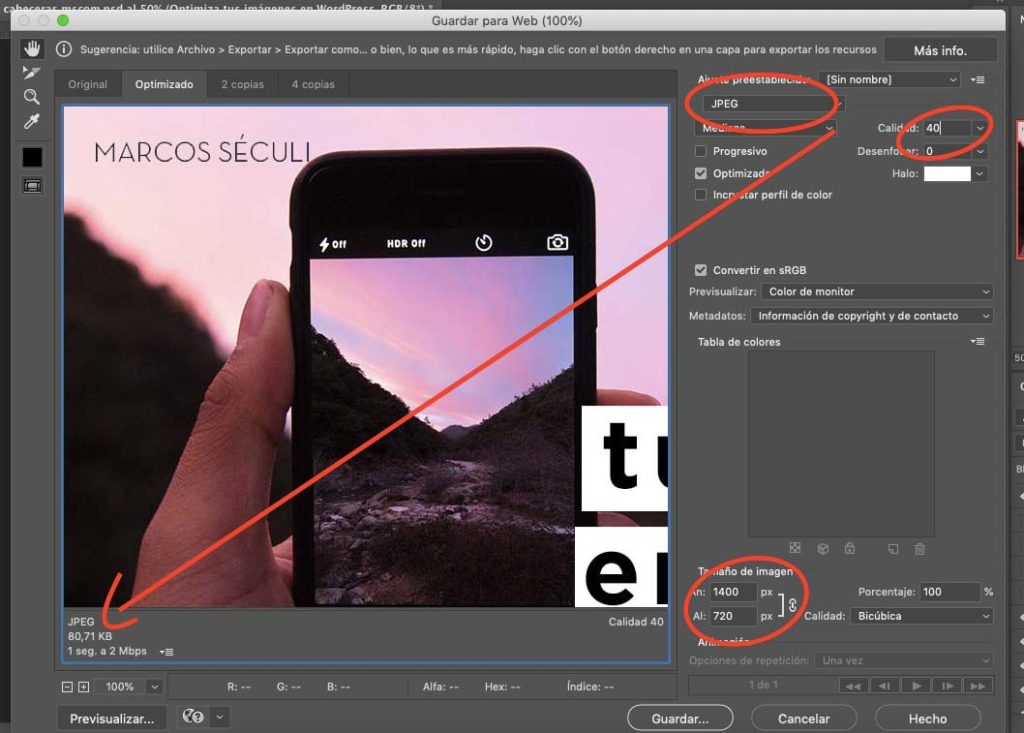Go to next animation frame

click(x=946, y=685)
